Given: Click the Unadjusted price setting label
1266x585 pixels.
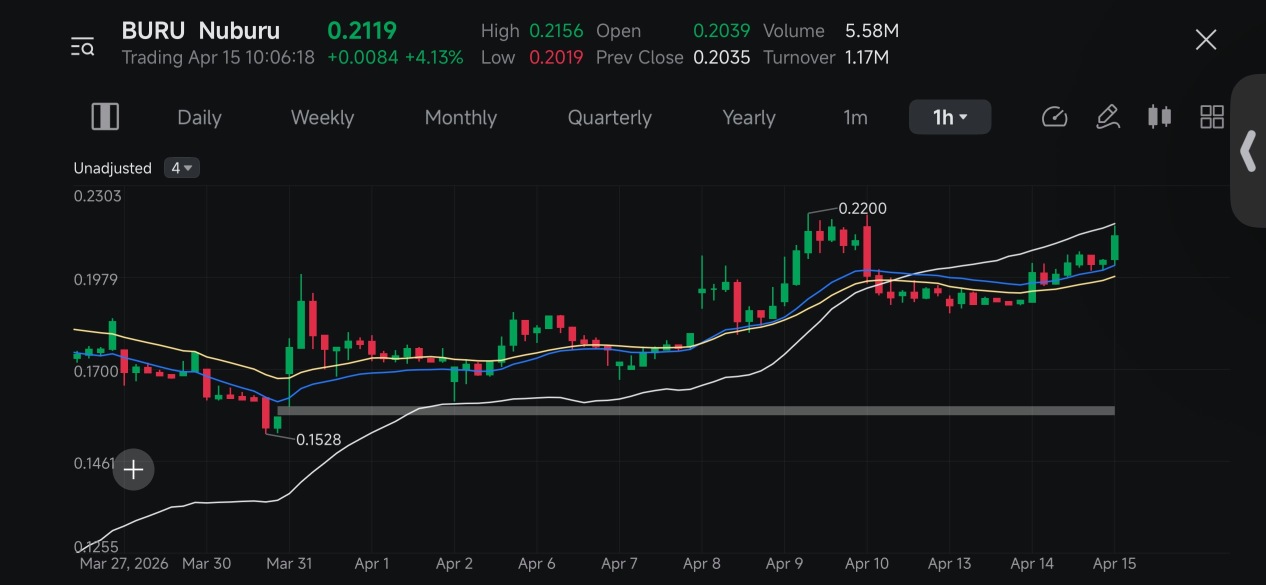Looking at the screenshot, I should 112,168.
